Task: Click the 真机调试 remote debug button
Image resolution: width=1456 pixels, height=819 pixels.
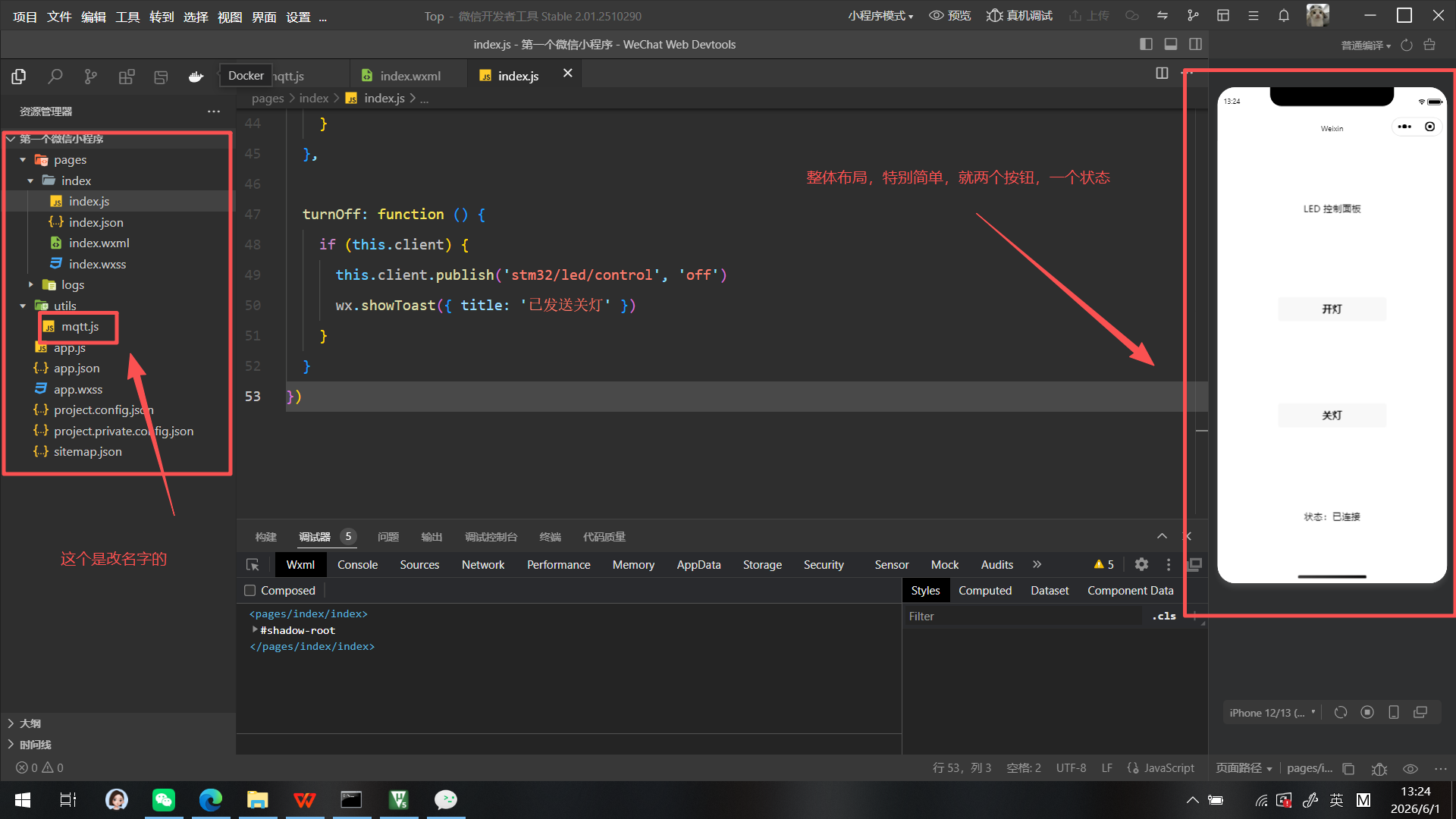Action: click(x=1019, y=15)
